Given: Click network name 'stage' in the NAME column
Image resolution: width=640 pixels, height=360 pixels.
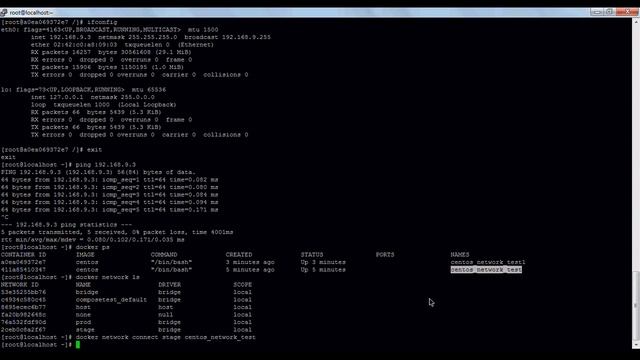Looking at the screenshot, I should [x=85, y=330].
